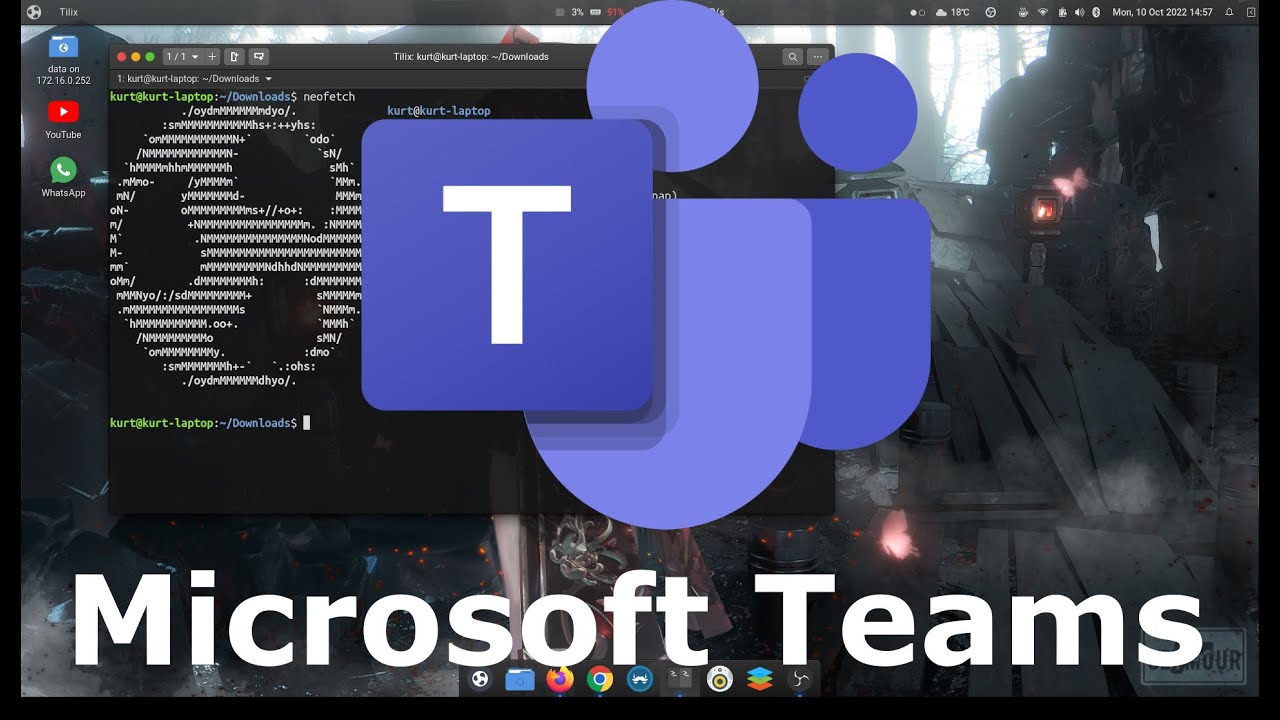Image resolution: width=1280 pixels, height=720 pixels.
Task: Switch workspace using the dot indicator
Action: click(x=917, y=12)
